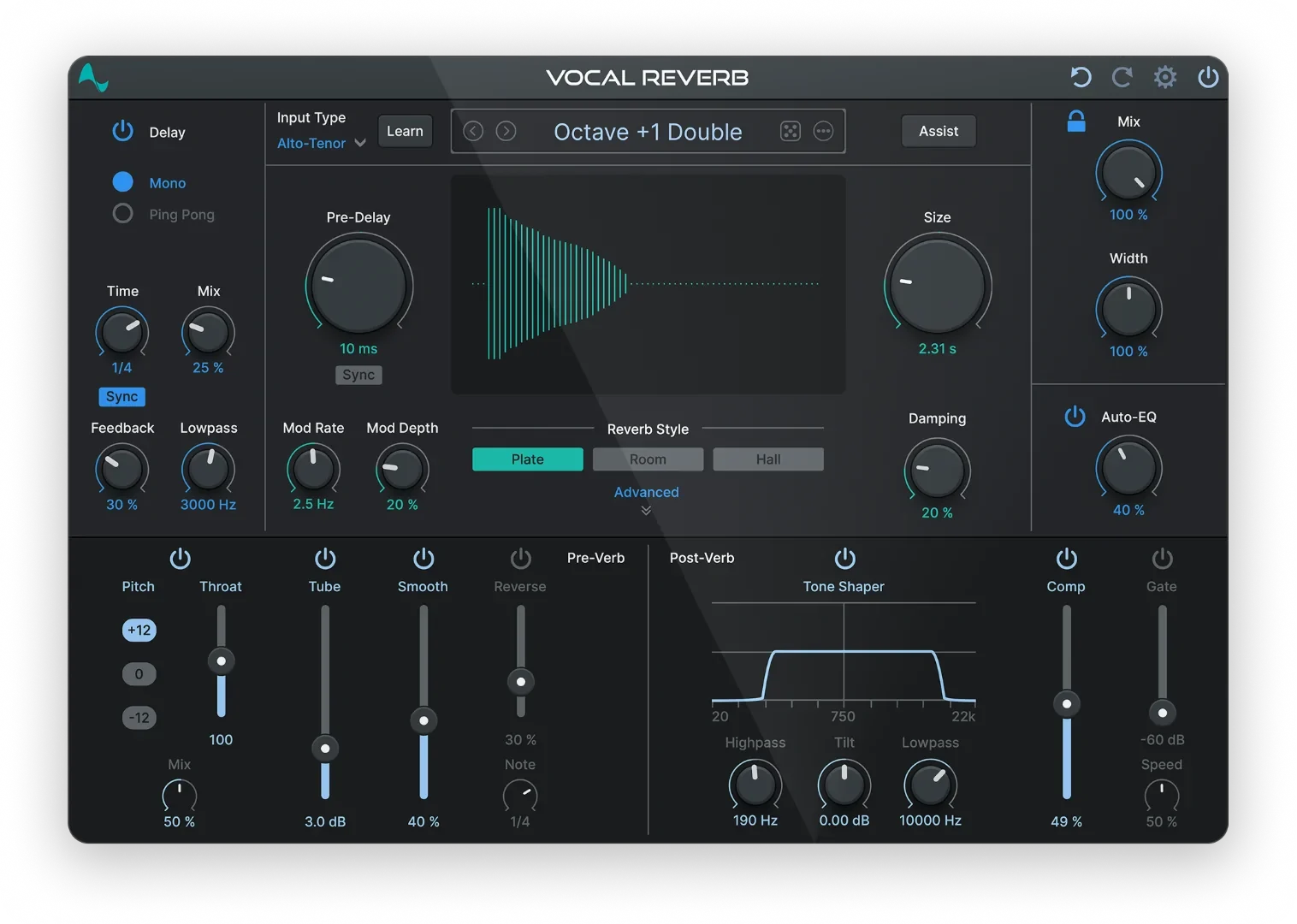
Task: Click the main Mix knob
Action: (x=1128, y=173)
